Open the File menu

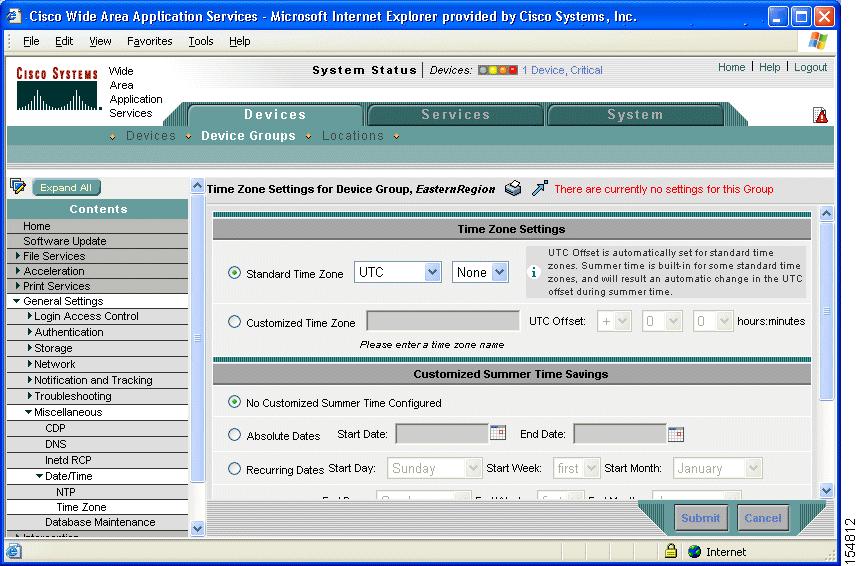[31, 41]
